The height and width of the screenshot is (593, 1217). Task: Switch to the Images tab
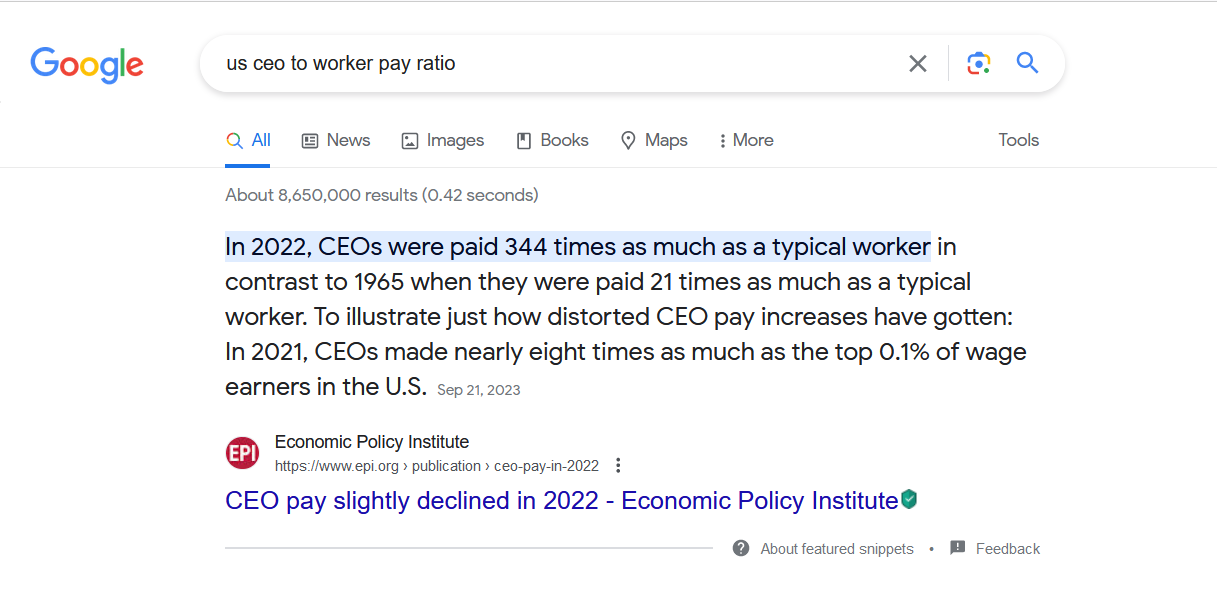[x=443, y=140]
